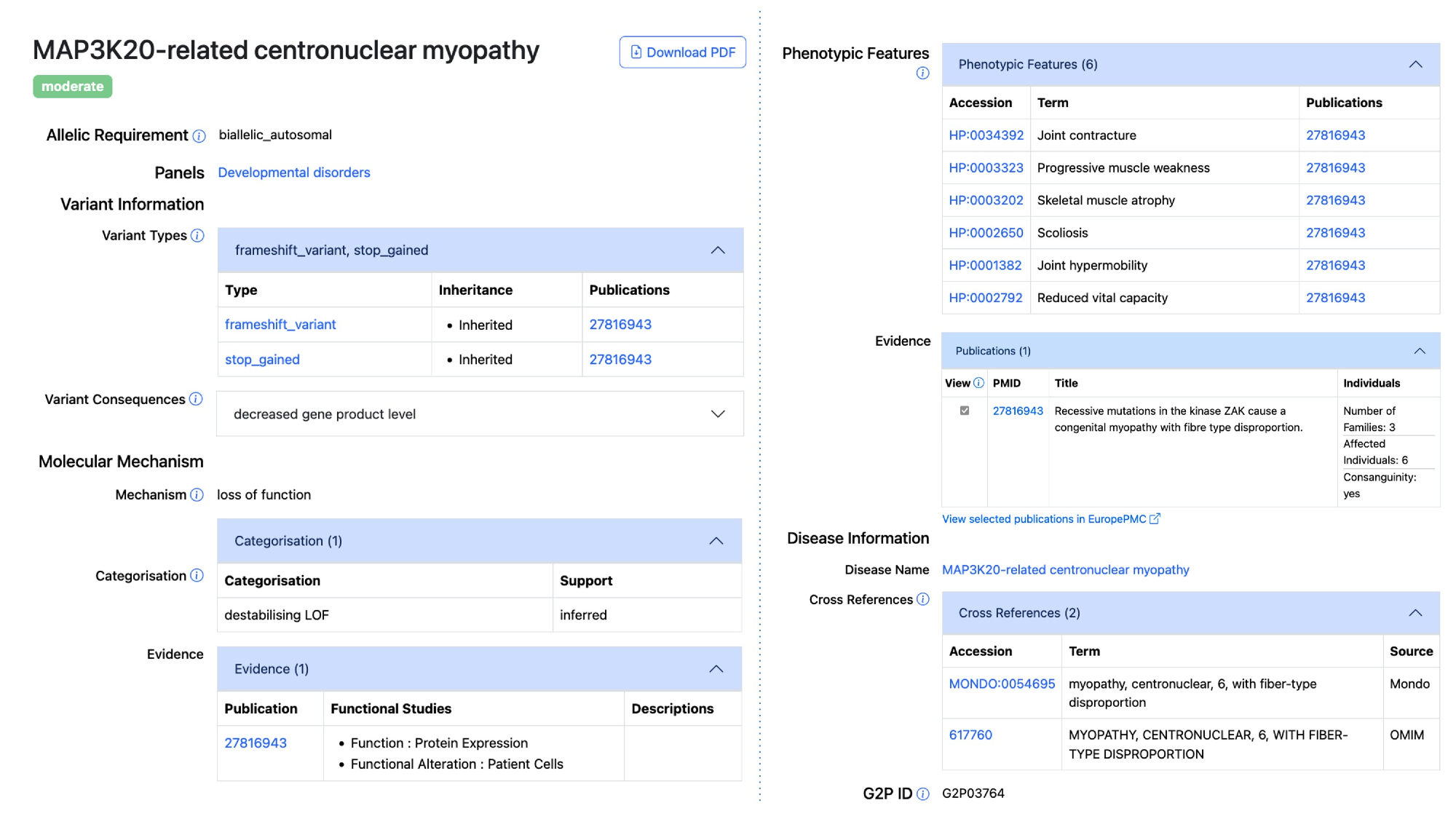Click info icon next to G2P ID
The width and height of the screenshot is (1456, 819).
tap(922, 794)
